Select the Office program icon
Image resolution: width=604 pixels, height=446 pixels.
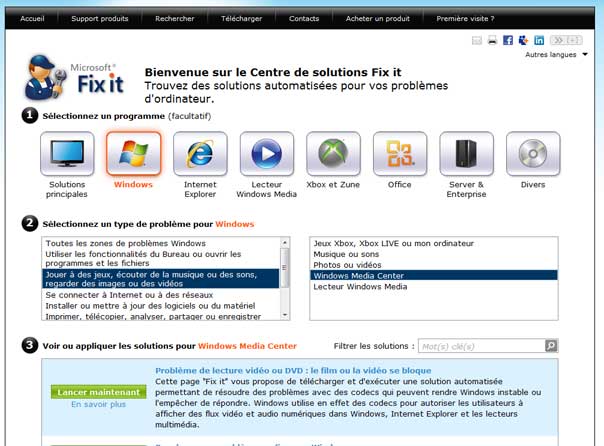pyautogui.click(x=400, y=154)
